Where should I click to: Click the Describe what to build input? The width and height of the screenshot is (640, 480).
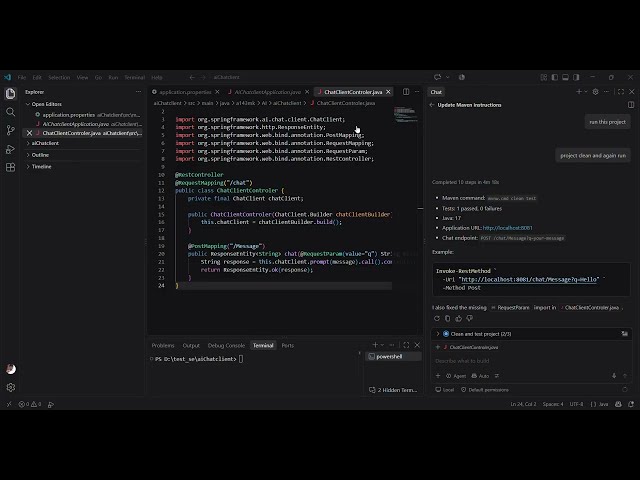pyautogui.click(x=529, y=361)
